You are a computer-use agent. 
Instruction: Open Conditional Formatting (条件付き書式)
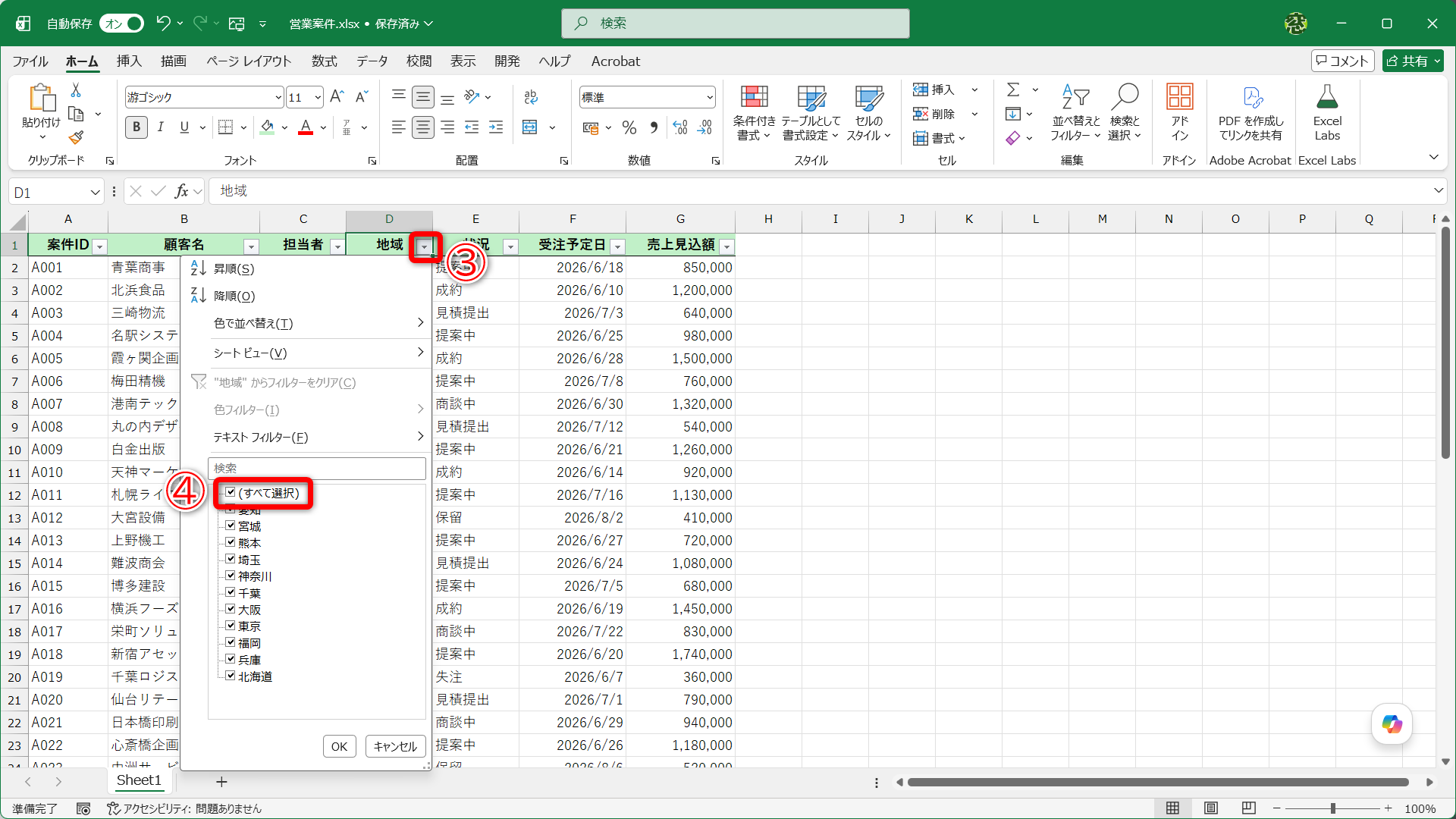754,113
